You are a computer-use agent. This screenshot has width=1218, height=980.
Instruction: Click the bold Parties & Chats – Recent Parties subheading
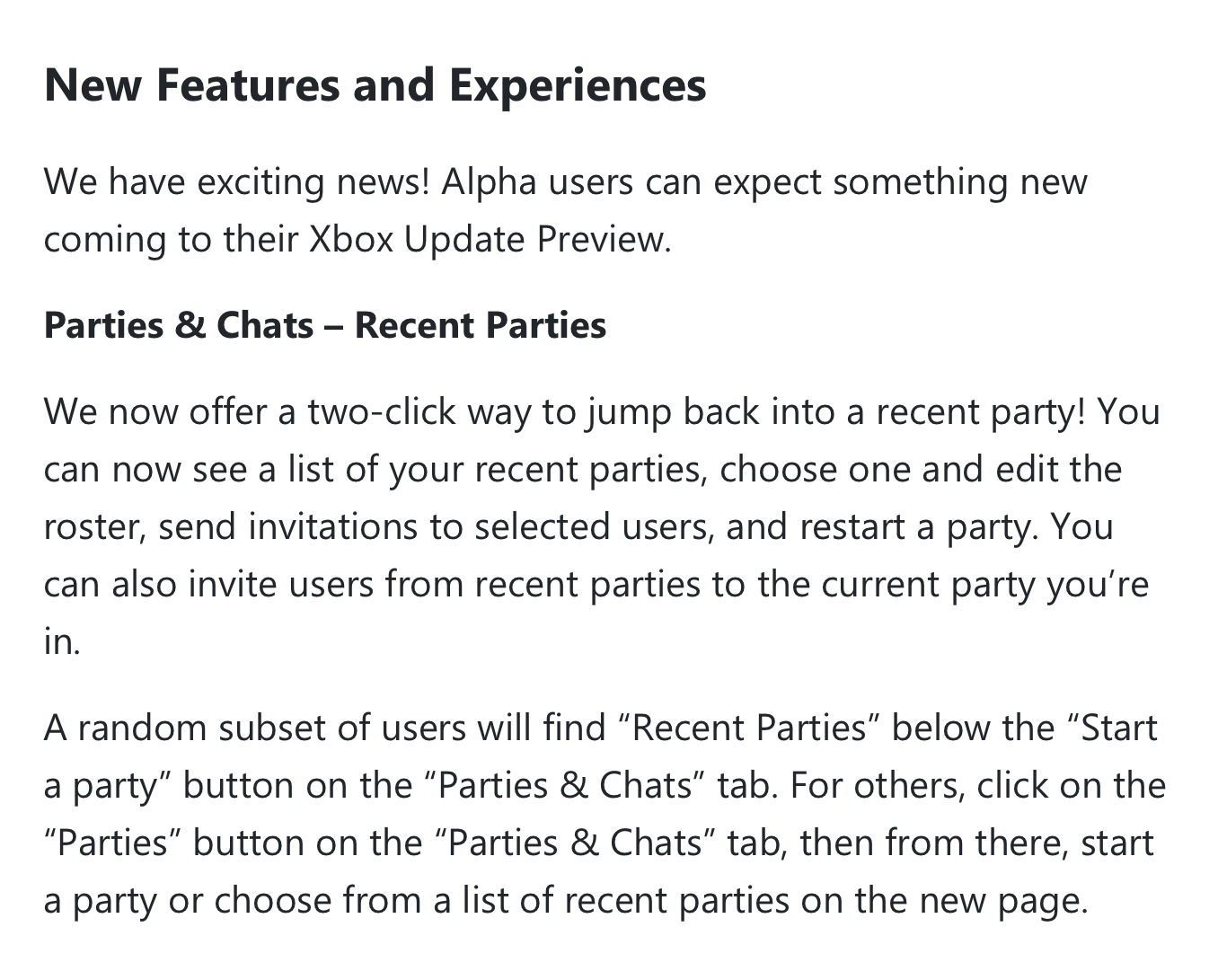[325, 325]
